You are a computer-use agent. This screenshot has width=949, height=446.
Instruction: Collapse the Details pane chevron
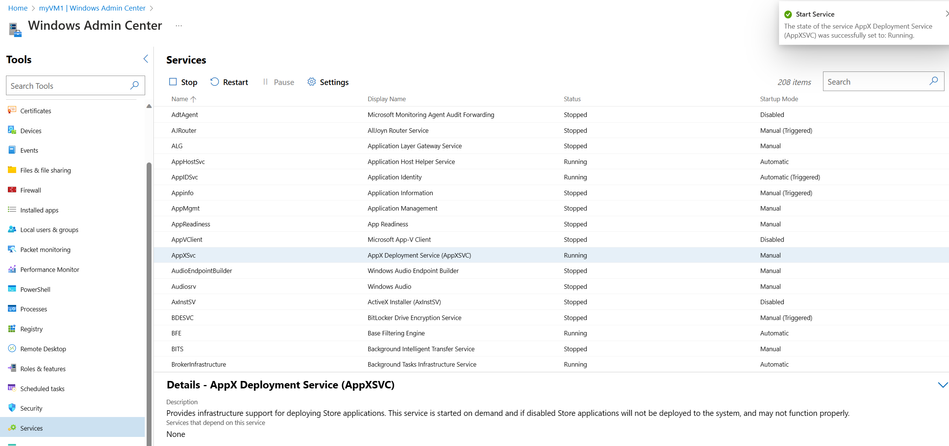[942, 385]
